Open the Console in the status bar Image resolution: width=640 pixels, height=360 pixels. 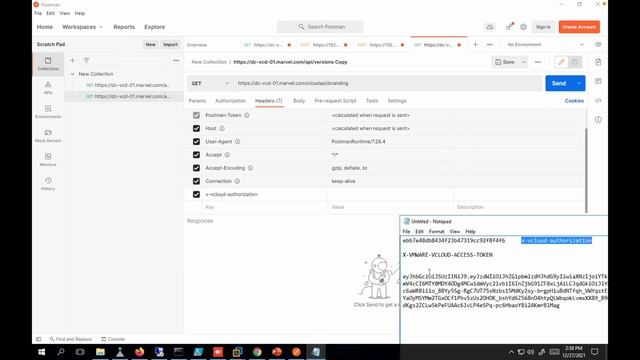tap(113, 339)
